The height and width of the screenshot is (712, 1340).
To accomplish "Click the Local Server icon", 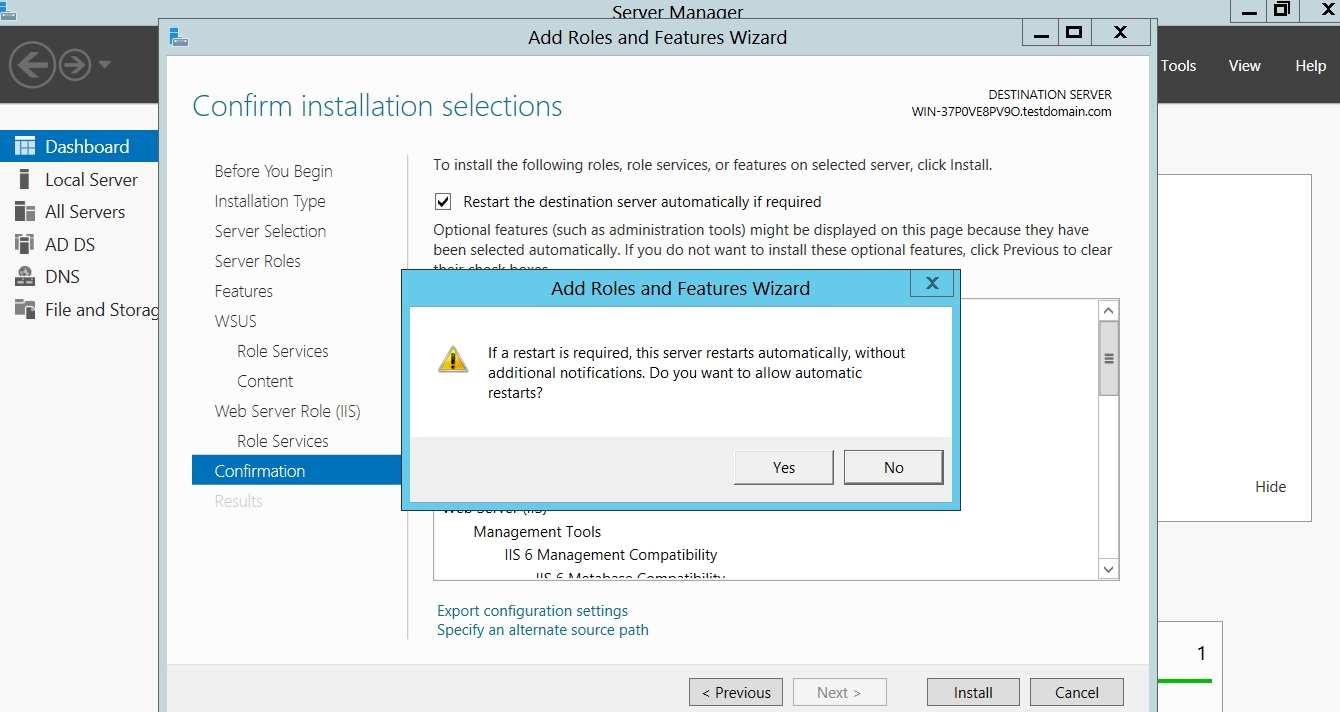I will 25,180.
